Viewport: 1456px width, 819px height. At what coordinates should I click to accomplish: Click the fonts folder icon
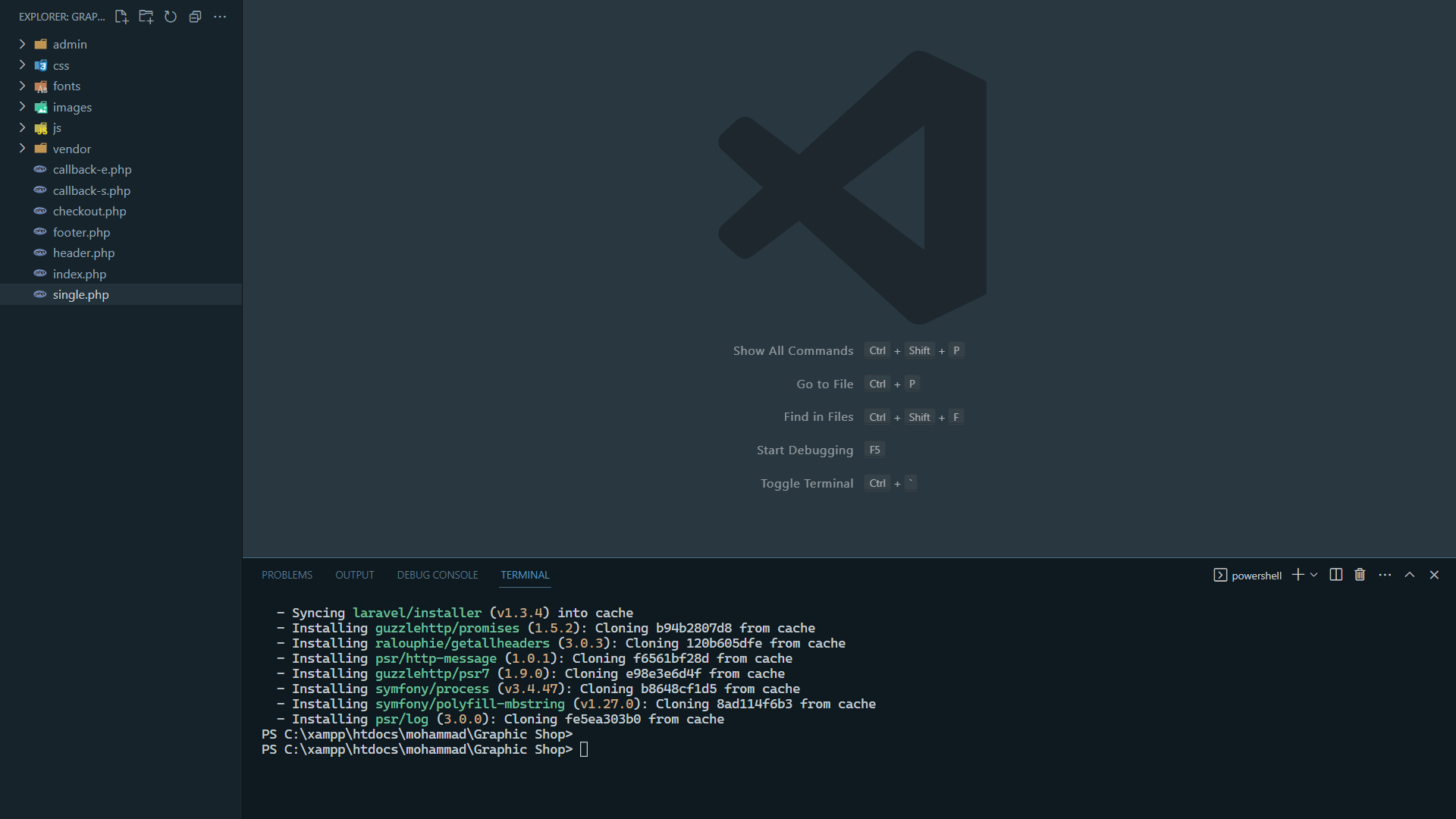41,86
